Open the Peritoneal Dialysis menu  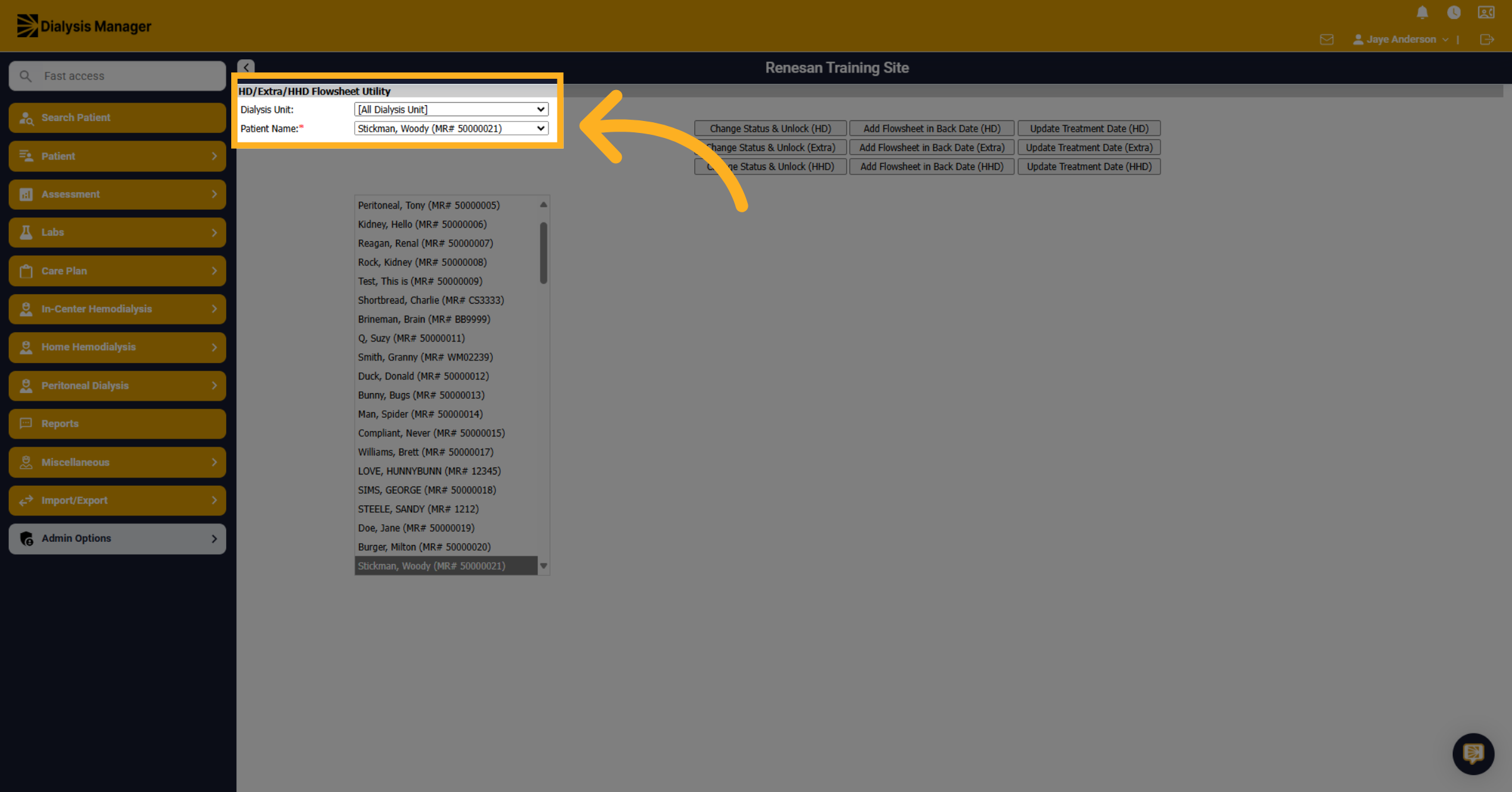click(x=117, y=386)
